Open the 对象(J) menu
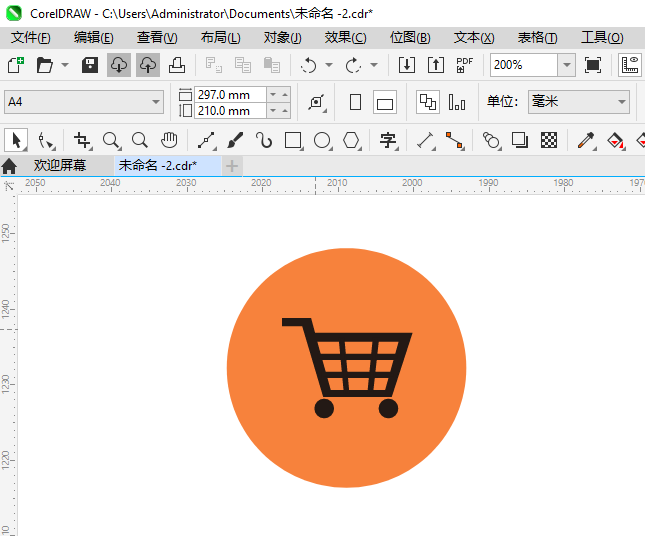This screenshot has height=536, width=645. click(x=283, y=38)
